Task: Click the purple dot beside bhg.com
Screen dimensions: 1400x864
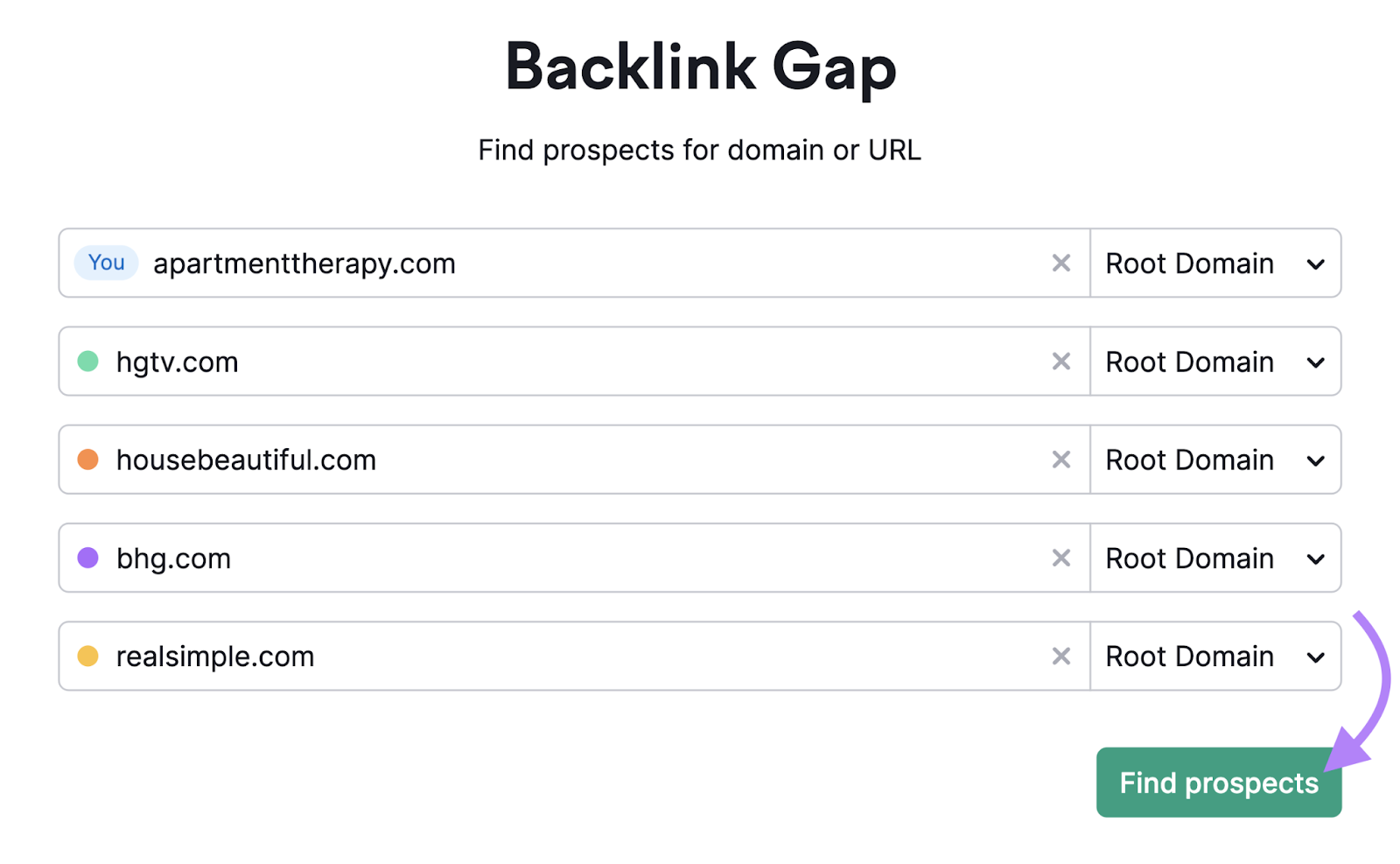Action: (87, 558)
